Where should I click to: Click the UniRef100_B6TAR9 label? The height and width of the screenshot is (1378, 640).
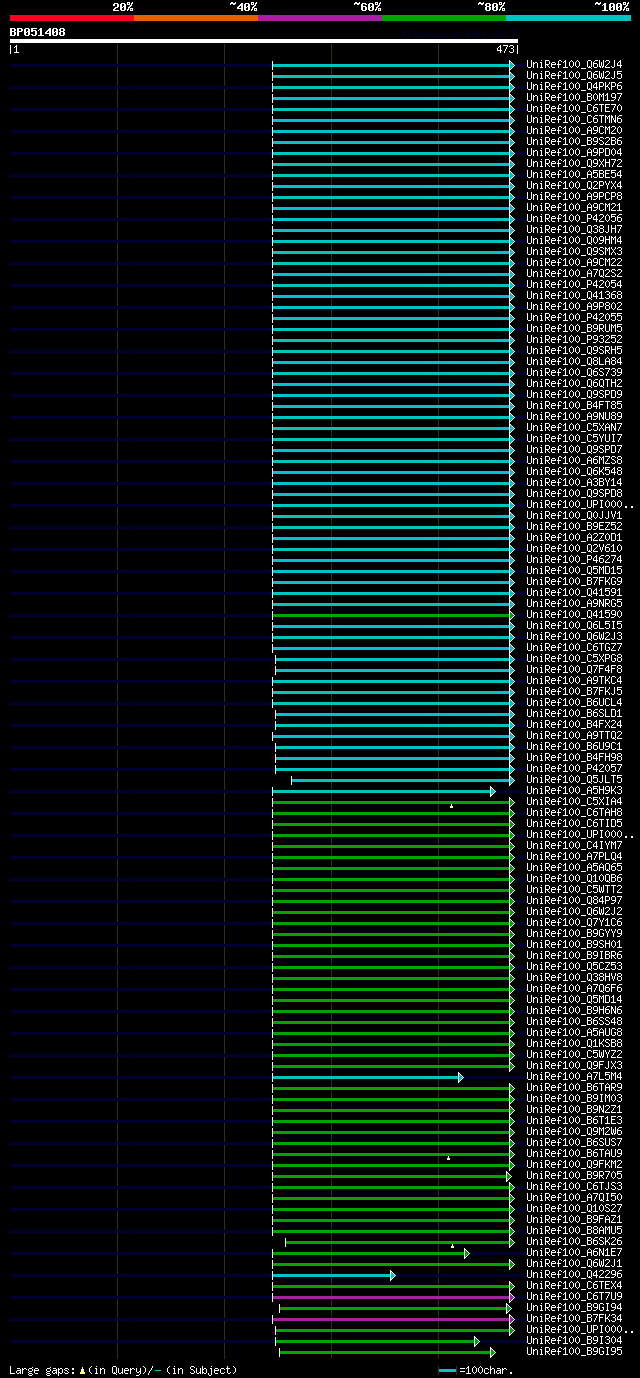click(x=574, y=1087)
